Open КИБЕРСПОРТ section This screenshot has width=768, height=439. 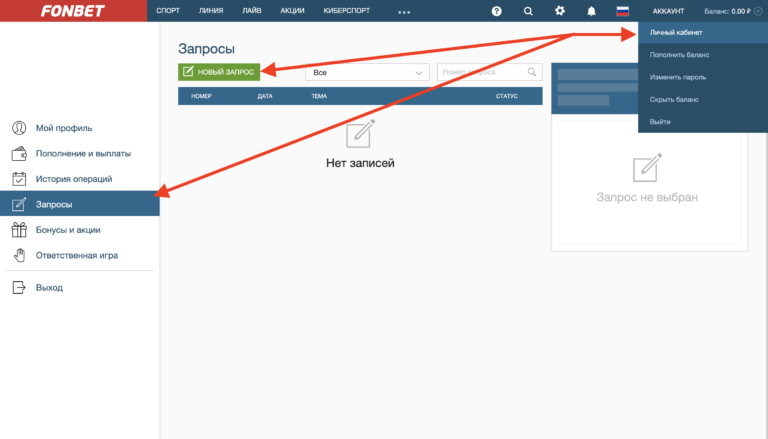[347, 10]
